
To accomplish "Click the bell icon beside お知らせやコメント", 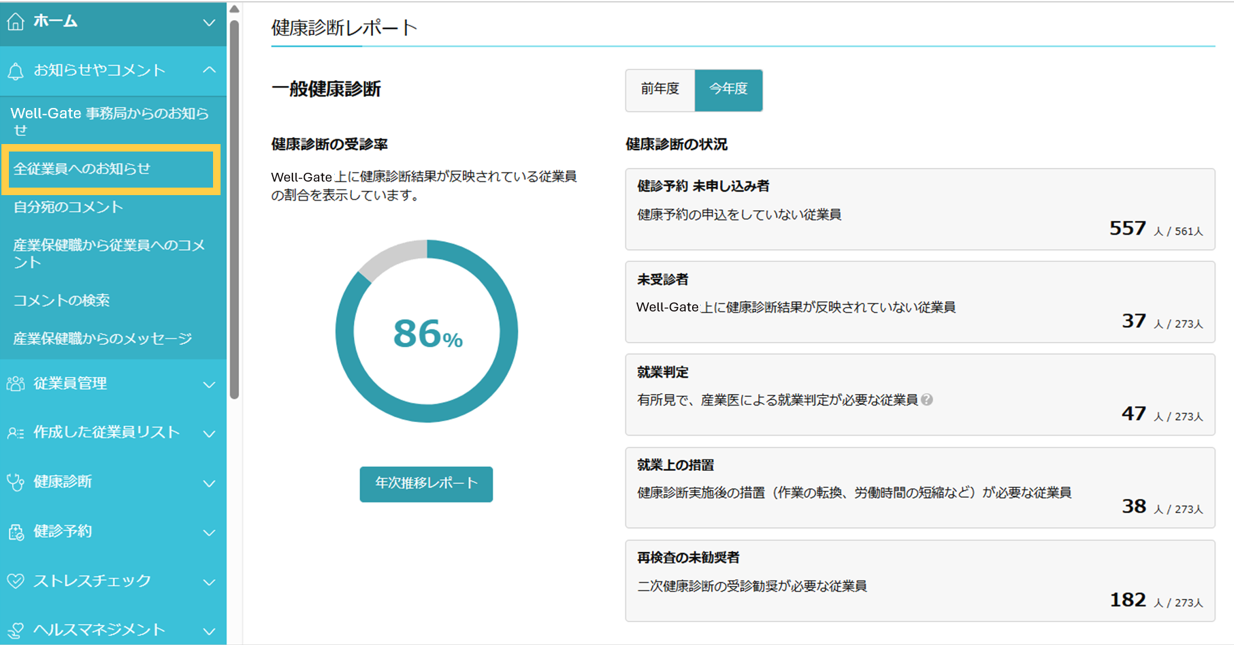I will coord(15,71).
